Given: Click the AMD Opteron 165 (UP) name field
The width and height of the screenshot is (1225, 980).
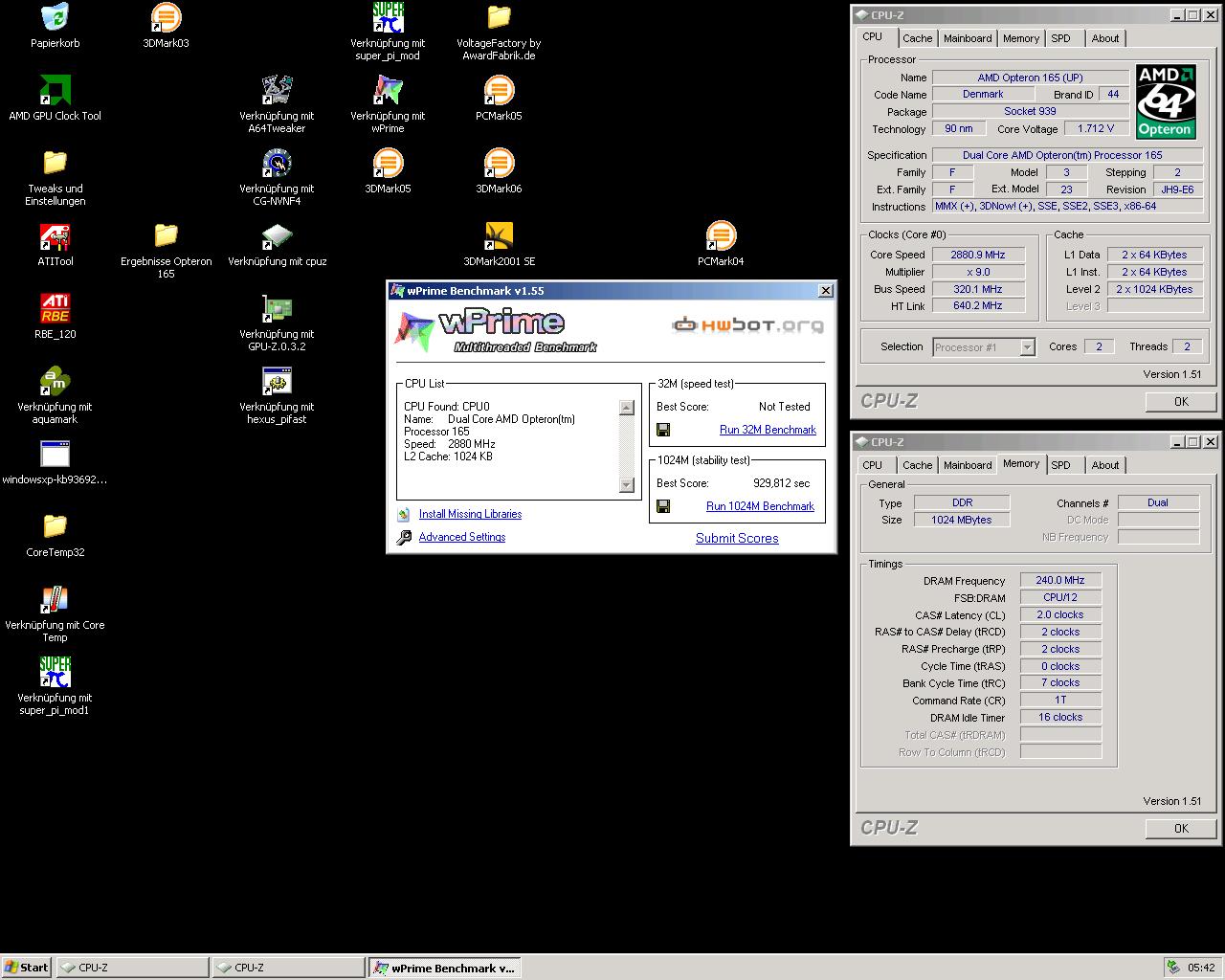Looking at the screenshot, I should pos(1030,78).
